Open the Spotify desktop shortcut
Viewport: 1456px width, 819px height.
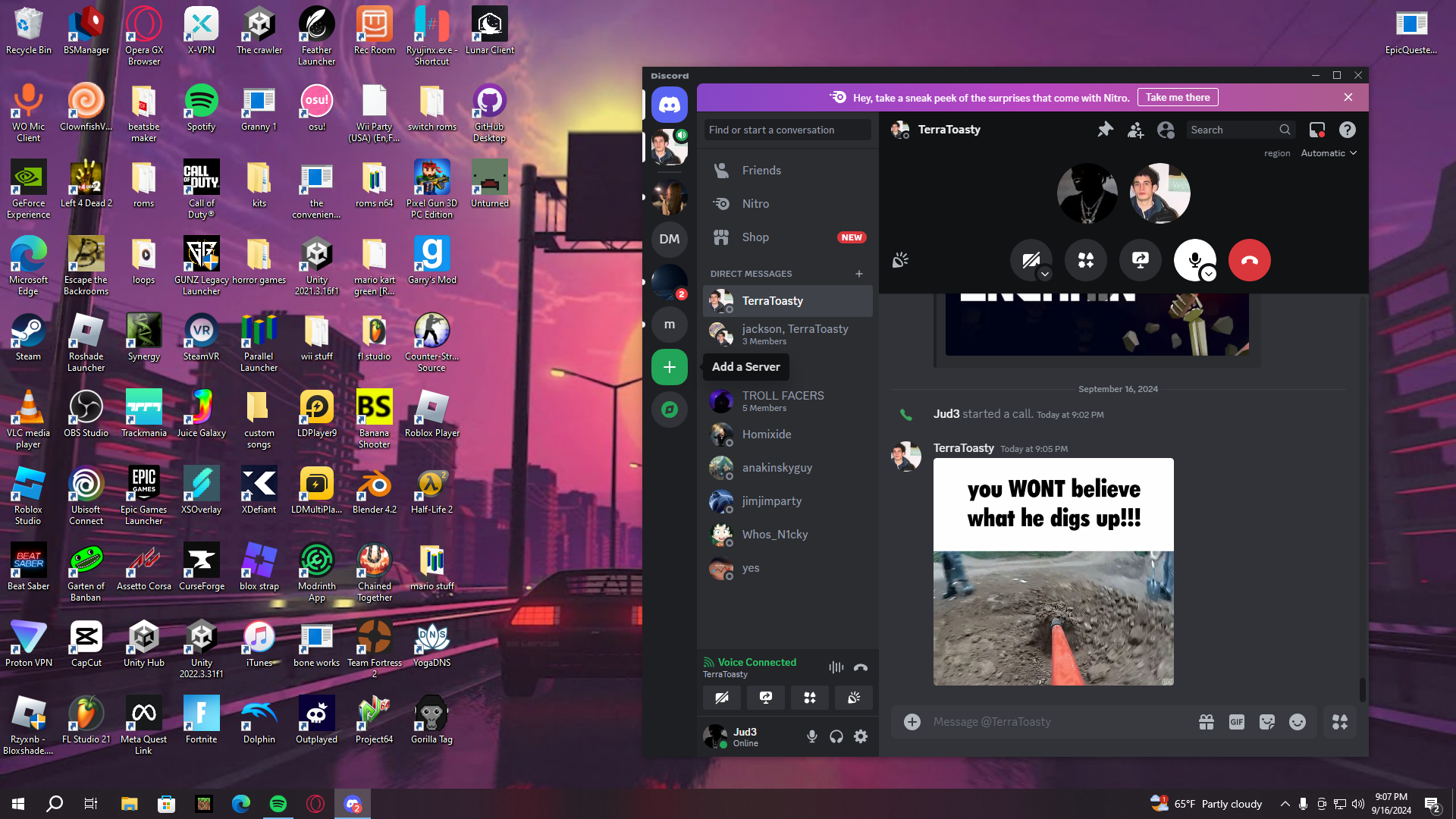tap(201, 108)
